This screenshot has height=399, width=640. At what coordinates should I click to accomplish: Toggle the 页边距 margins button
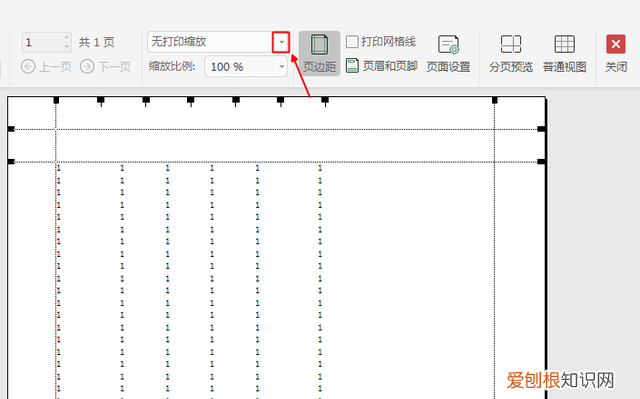(x=319, y=53)
